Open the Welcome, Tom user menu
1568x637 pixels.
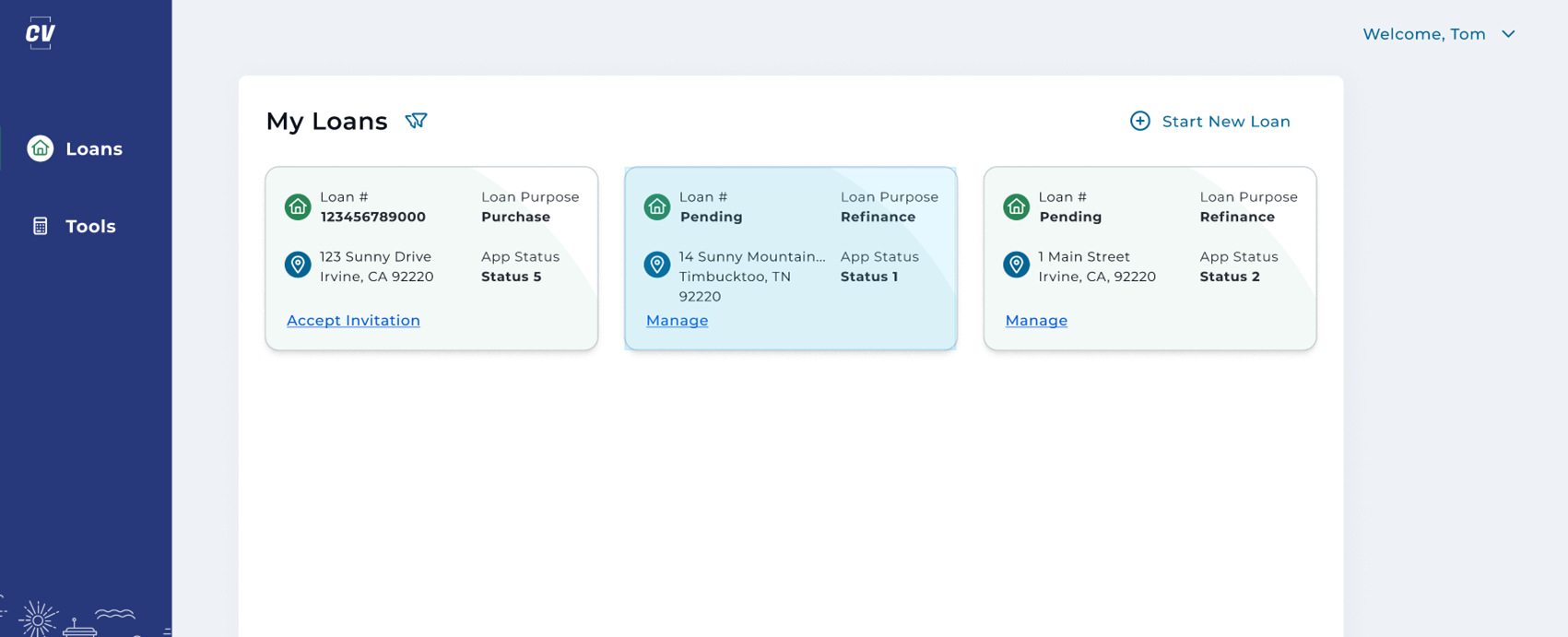(1423, 34)
